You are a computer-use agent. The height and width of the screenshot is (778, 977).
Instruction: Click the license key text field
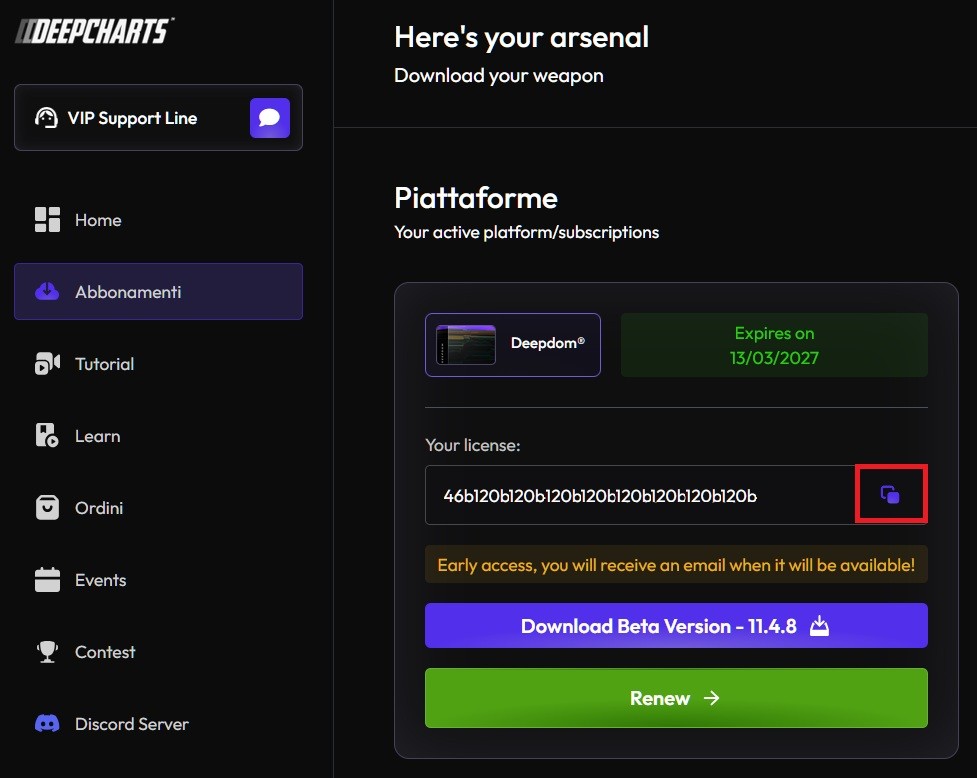click(641, 495)
